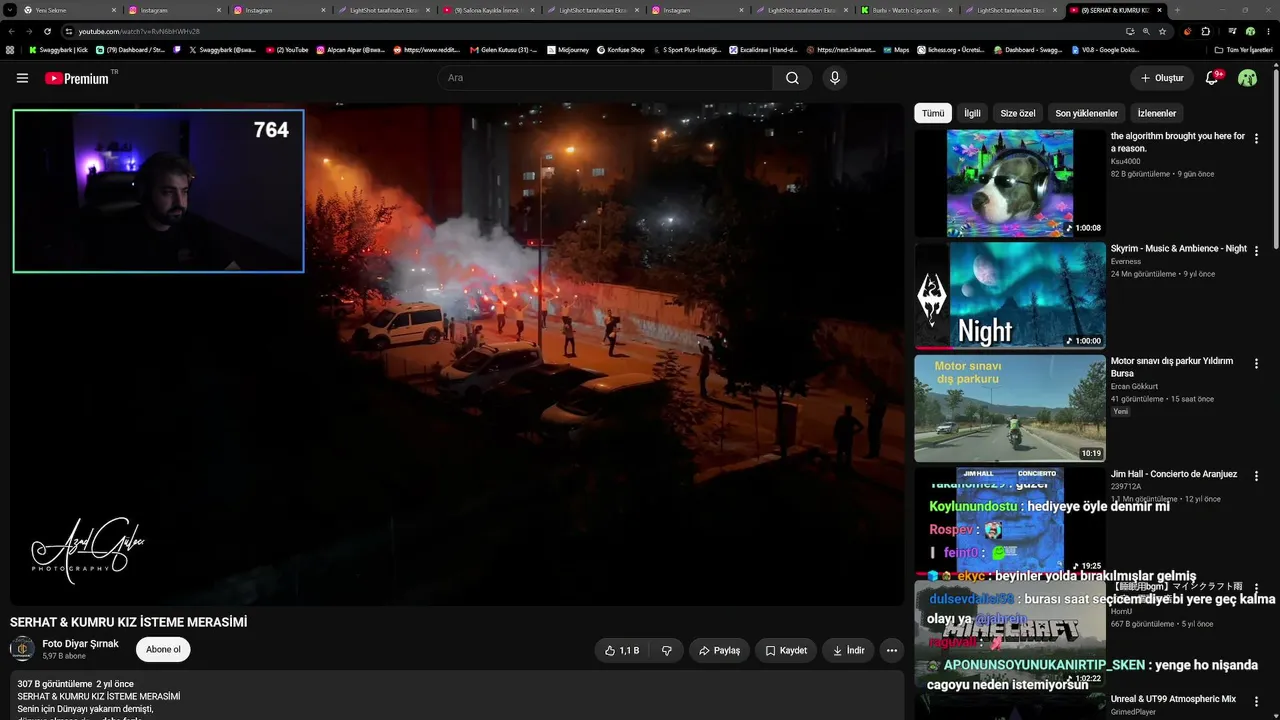Image resolution: width=1280 pixels, height=720 pixels.
Task: Open options for Skyrim Music & Ambience video
Action: click(1256, 251)
